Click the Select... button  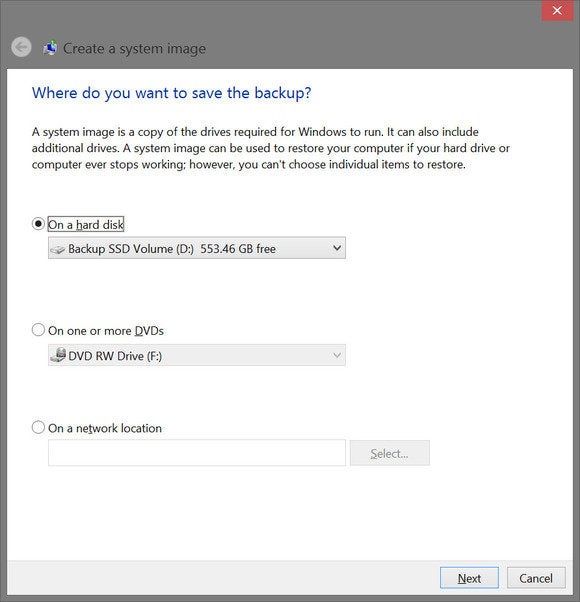pyautogui.click(x=390, y=453)
